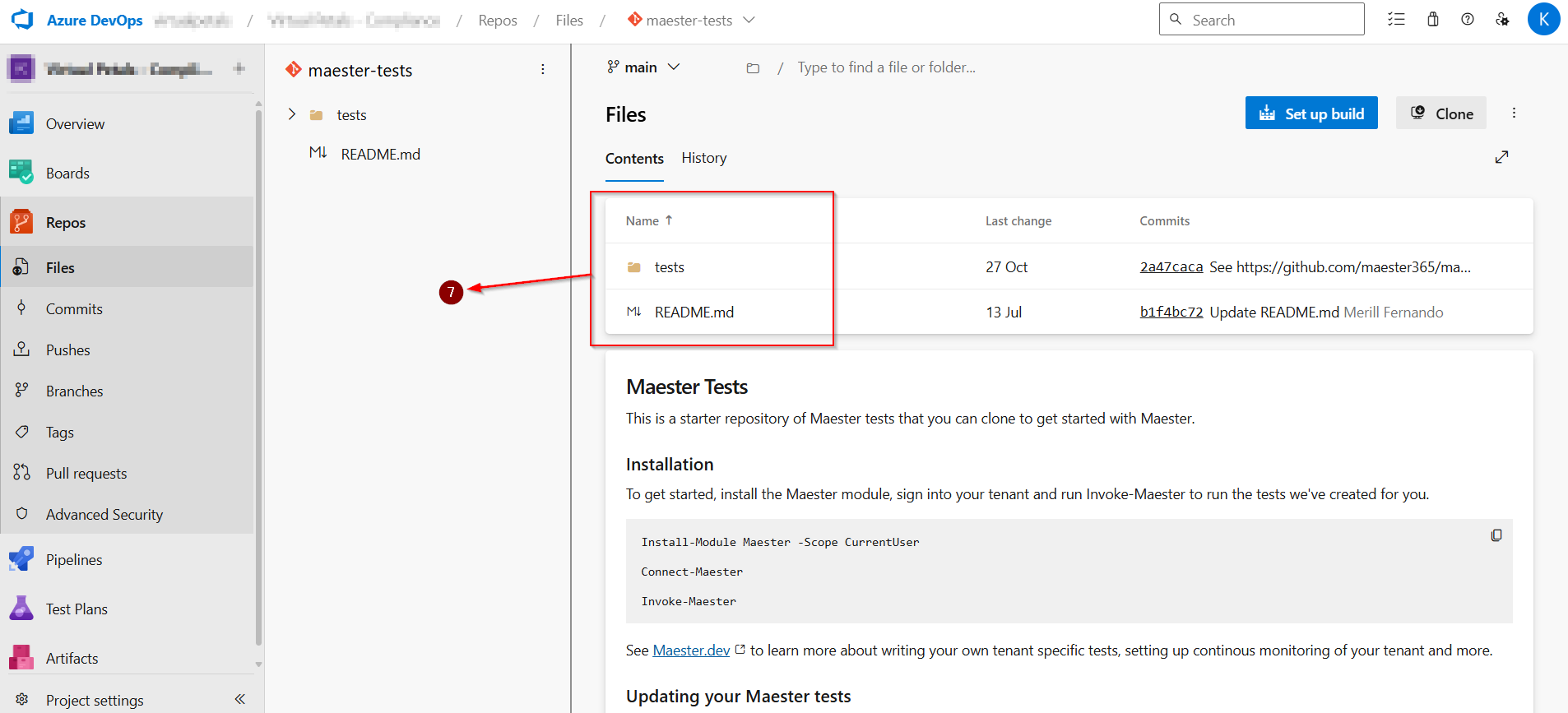
Task: Click the Tags icon in sidebar
Action: (x=21, y=432)
